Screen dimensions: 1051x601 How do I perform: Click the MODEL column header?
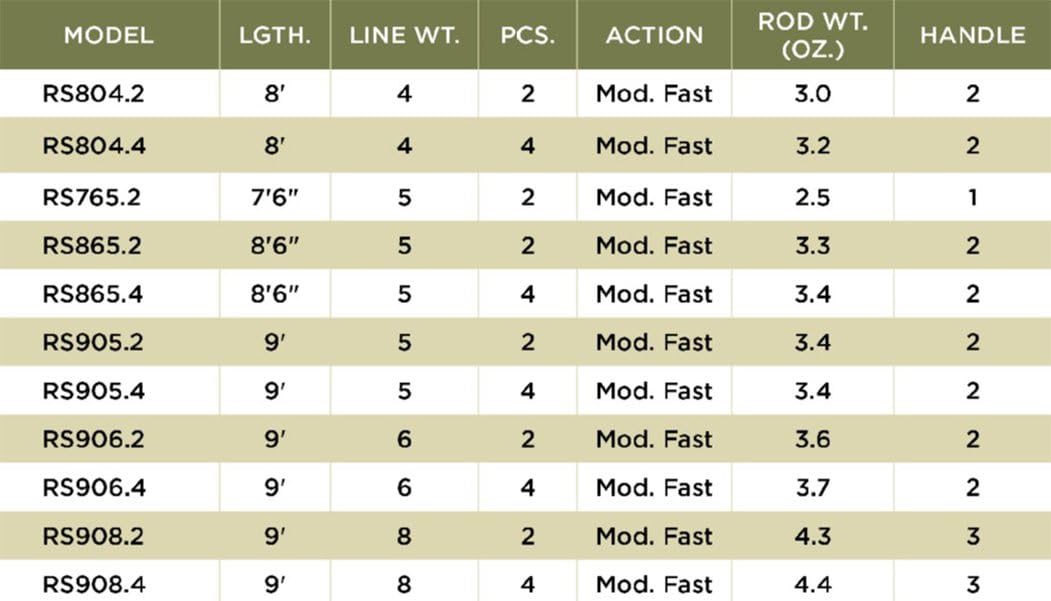tap(108, 36)
